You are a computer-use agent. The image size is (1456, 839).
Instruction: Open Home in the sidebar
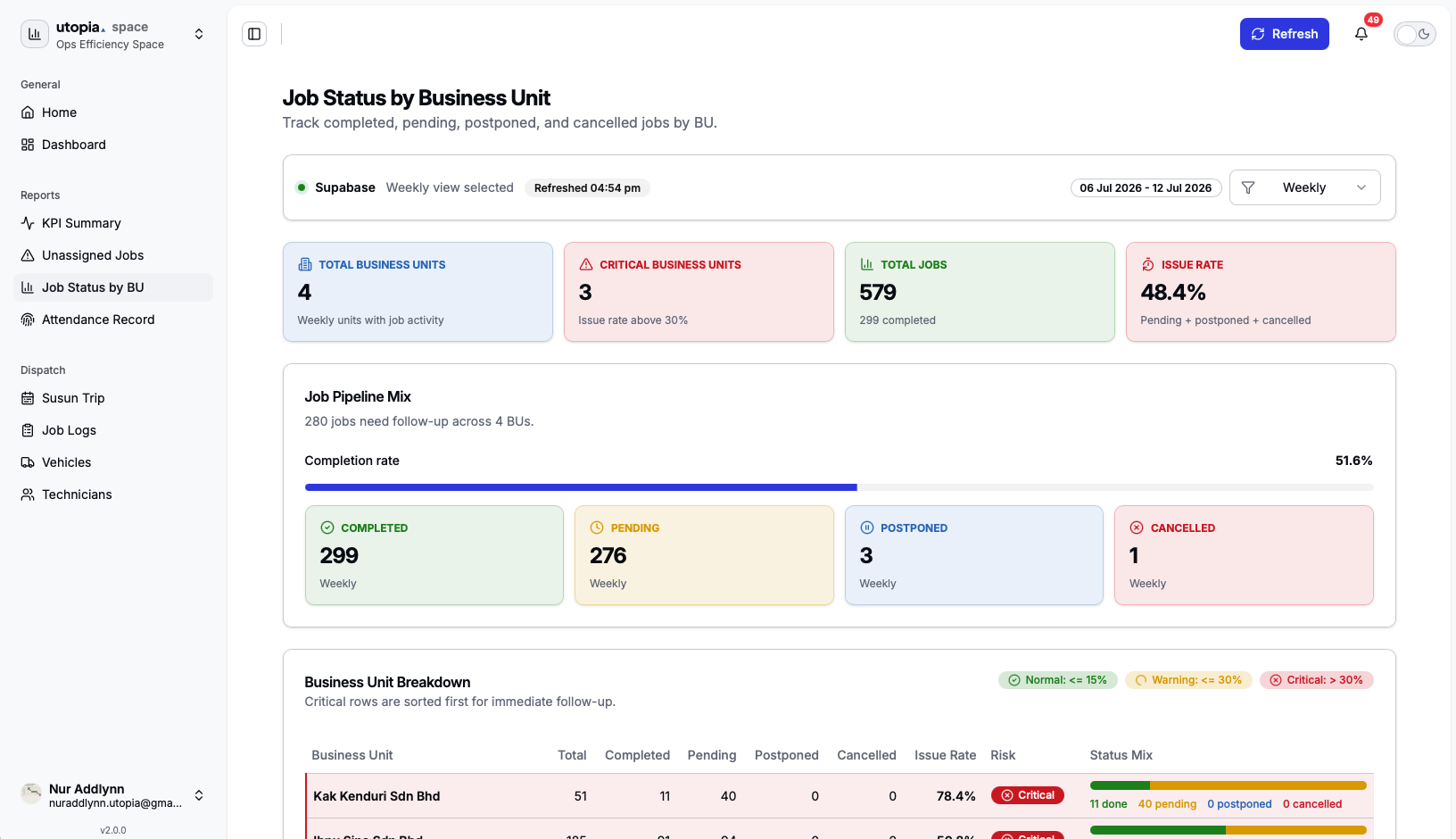click(113, 112)
